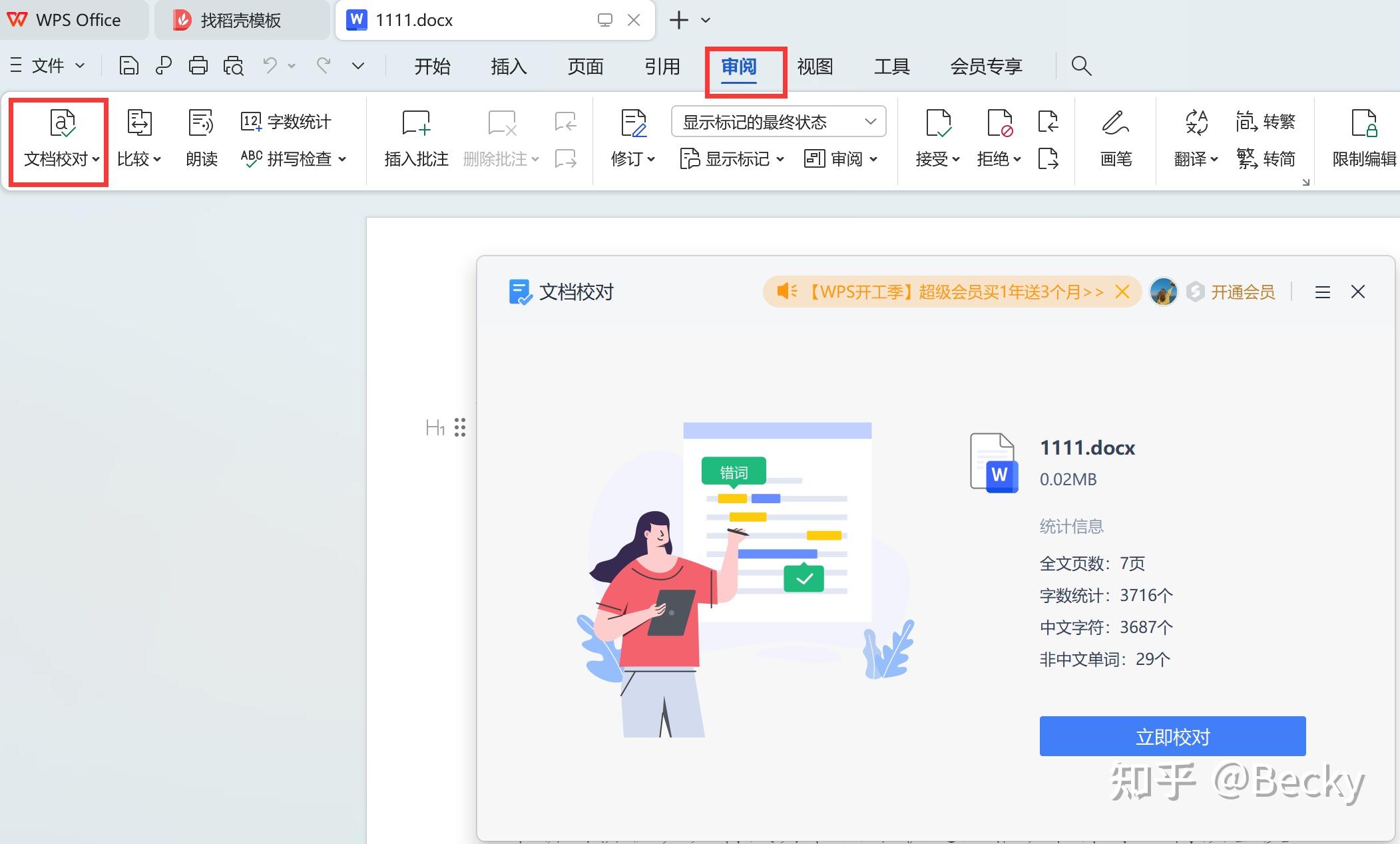Expand 翻译 group dialog launcher

(1305, 182)
